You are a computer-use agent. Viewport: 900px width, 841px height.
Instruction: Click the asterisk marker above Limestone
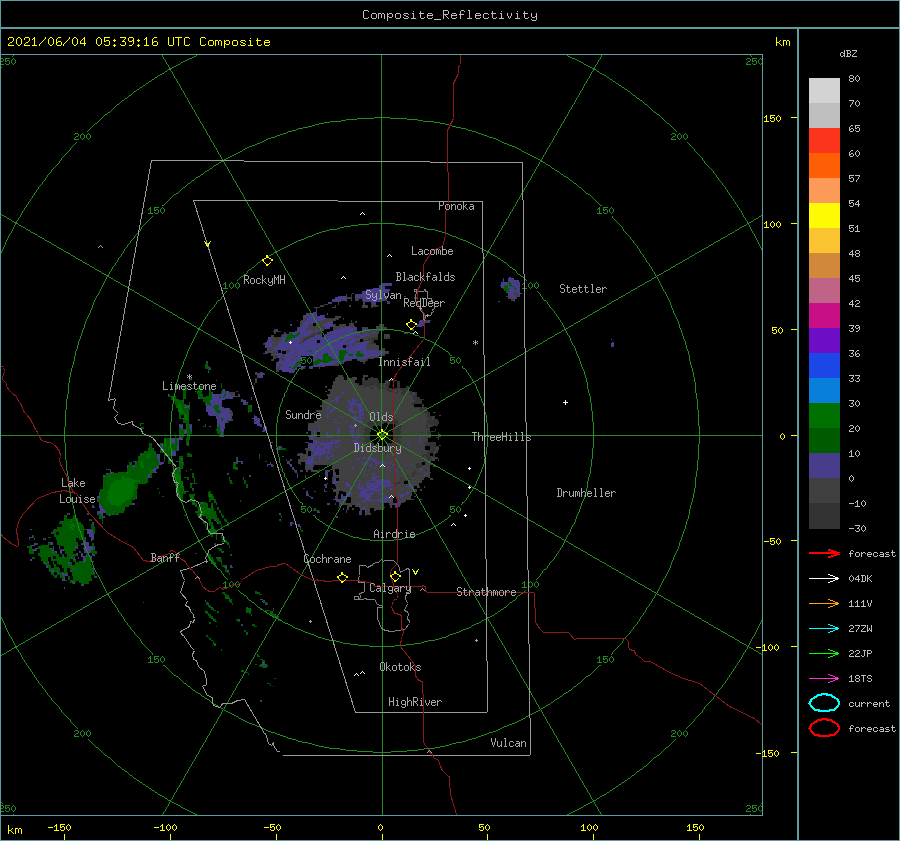coord(189,377)
